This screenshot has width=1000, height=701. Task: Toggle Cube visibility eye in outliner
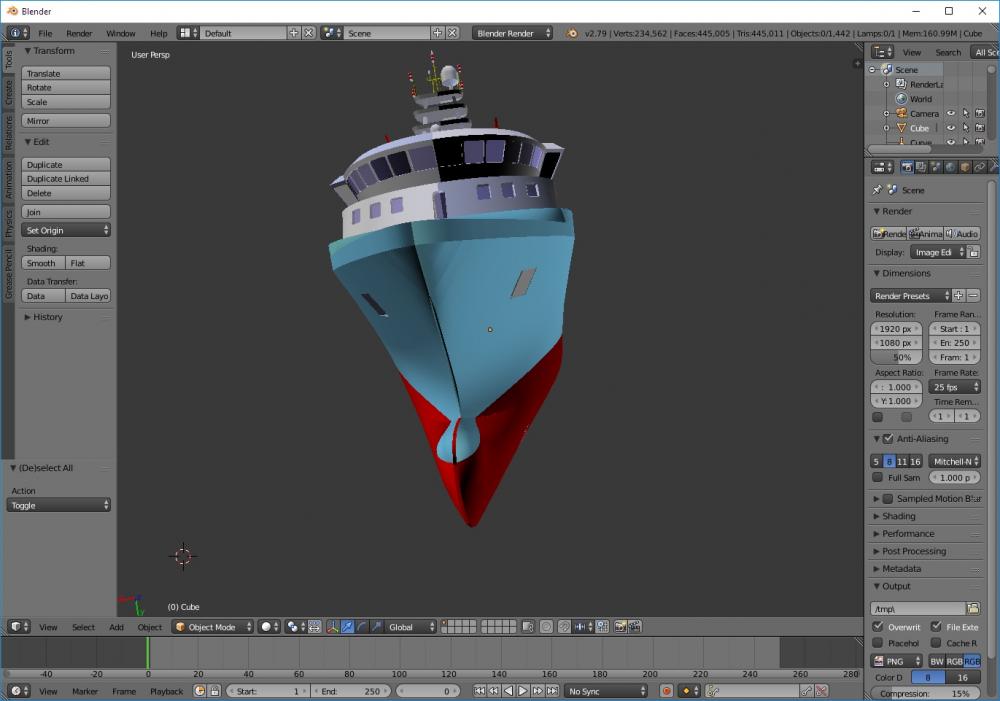click(951, 128)
